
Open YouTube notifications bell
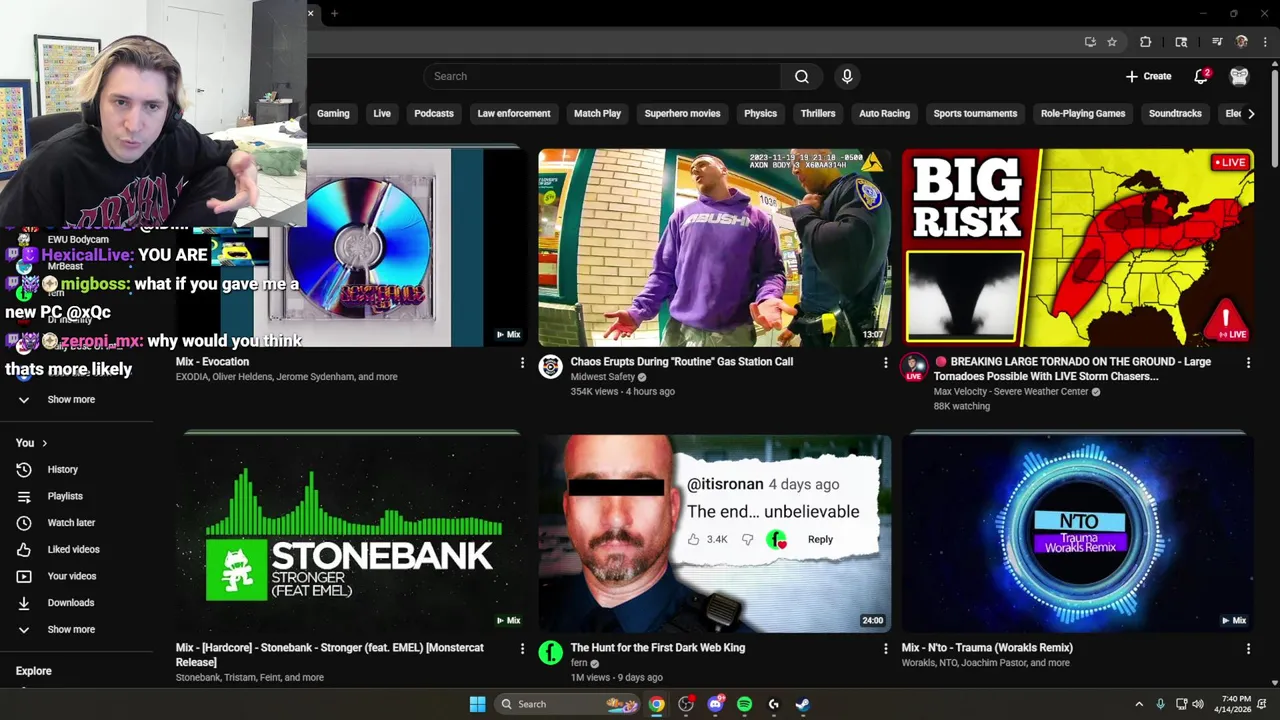pyautogui.click(x=1201, y=76)
